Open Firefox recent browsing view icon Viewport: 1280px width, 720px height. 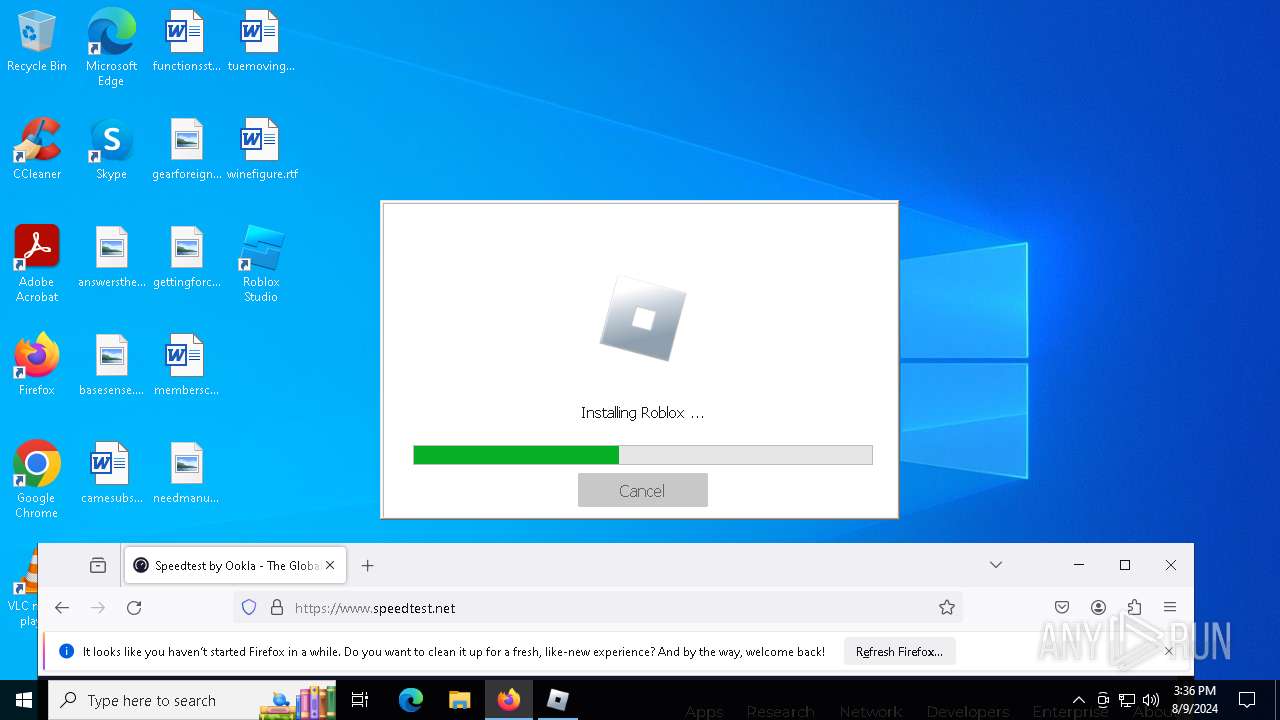98,565
